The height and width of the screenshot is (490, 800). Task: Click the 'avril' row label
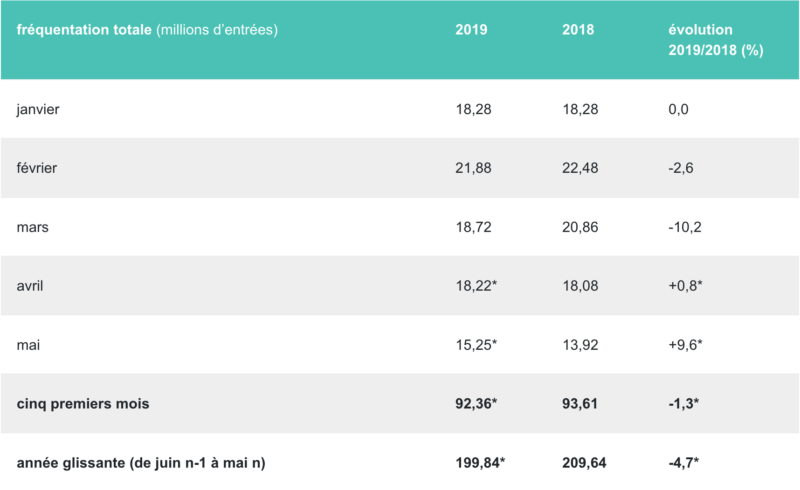(32, 286)
